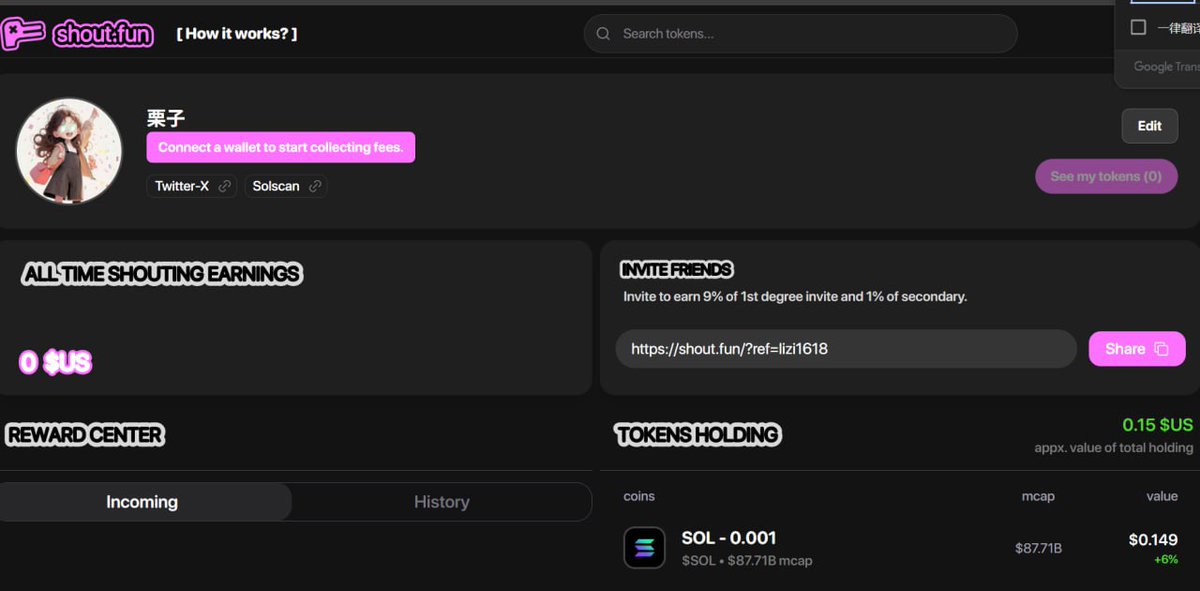The height and width of the screenshot is (591, 1200).
Task: Open the SOL - 0.001 holding row
Action: coord(900,548)
